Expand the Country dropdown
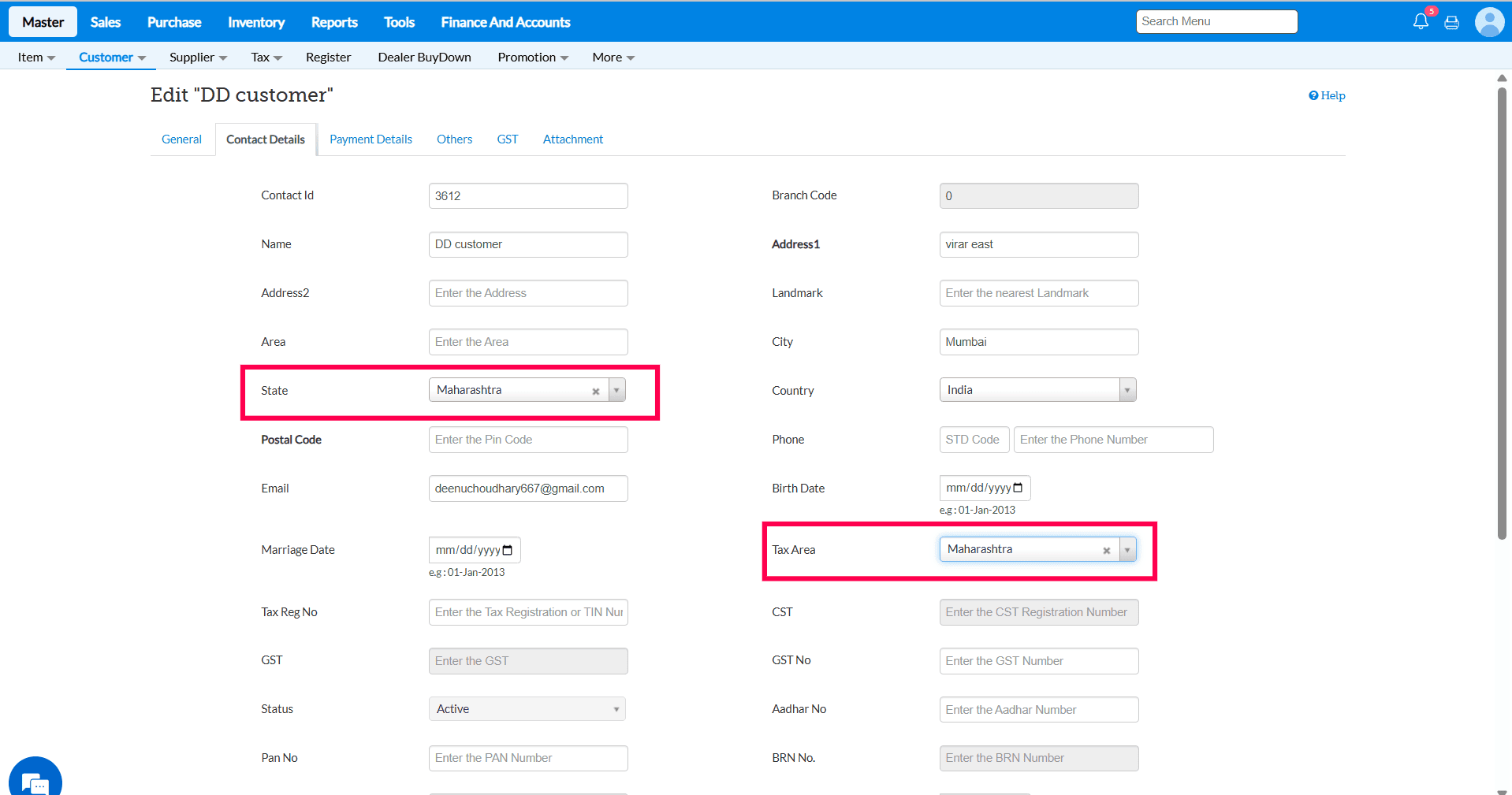Viewport: 1512px width, 795px height. [1127, 390]
